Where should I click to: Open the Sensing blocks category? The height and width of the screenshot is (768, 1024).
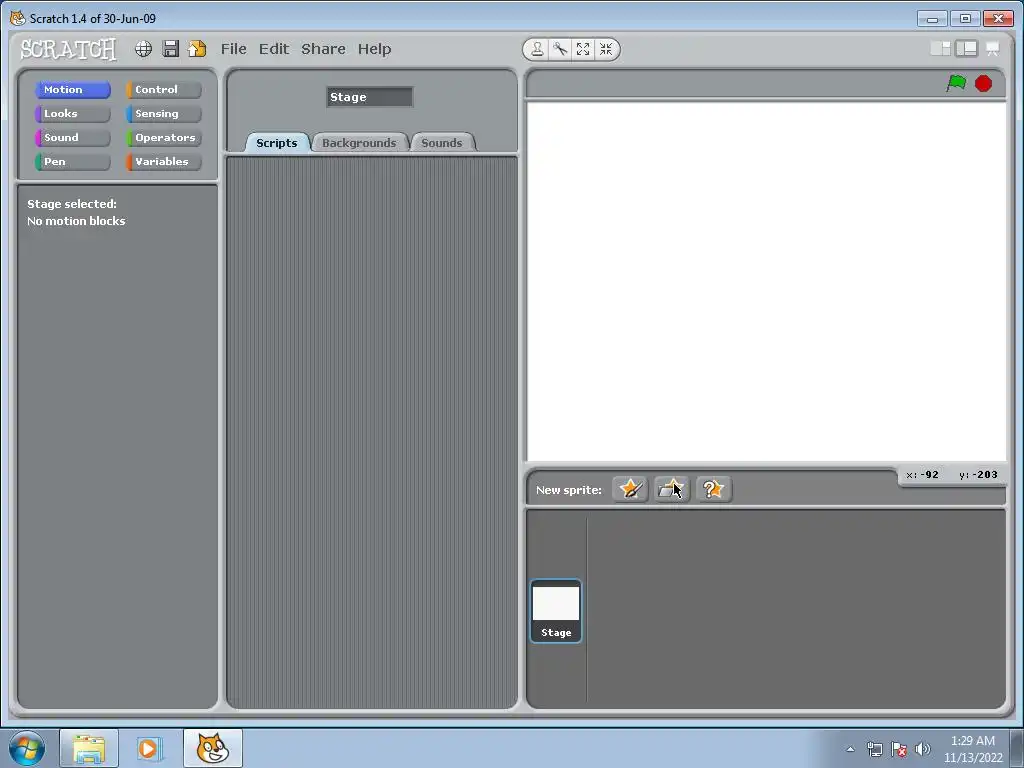[164, 114]
